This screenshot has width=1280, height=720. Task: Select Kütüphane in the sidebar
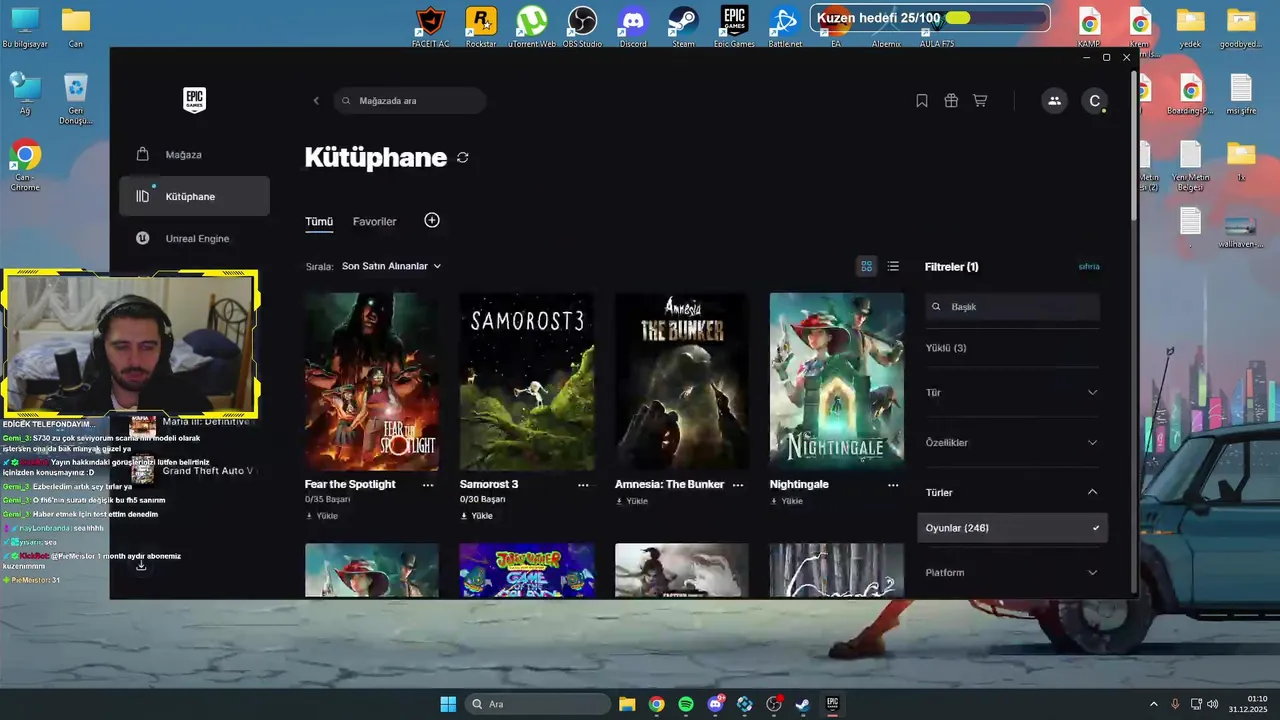[194, 196]
